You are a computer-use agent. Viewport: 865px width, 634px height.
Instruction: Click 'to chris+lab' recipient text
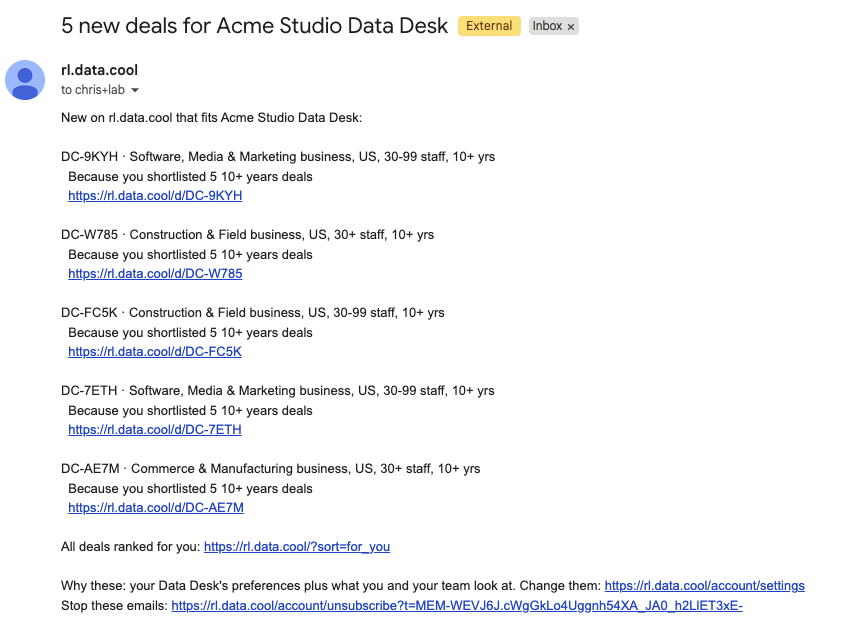pyautogui.click(x=93, y=90)
